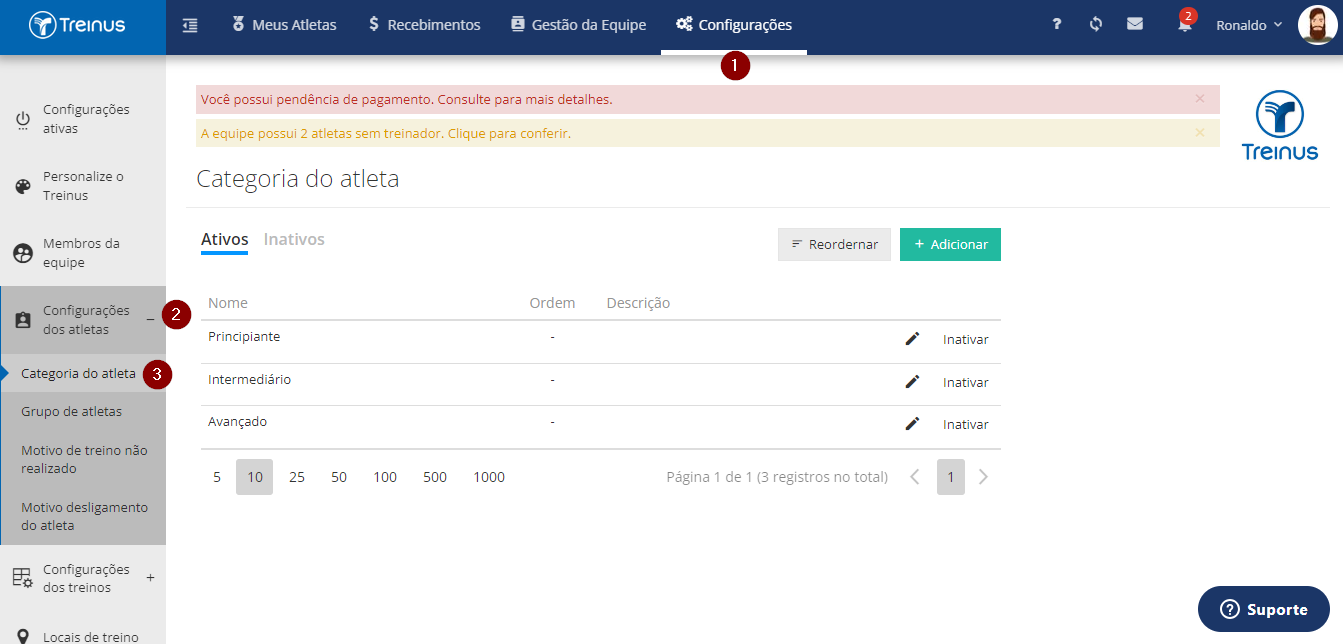Open the notifications bell with badge
1343x644 pixels.
1185,24
